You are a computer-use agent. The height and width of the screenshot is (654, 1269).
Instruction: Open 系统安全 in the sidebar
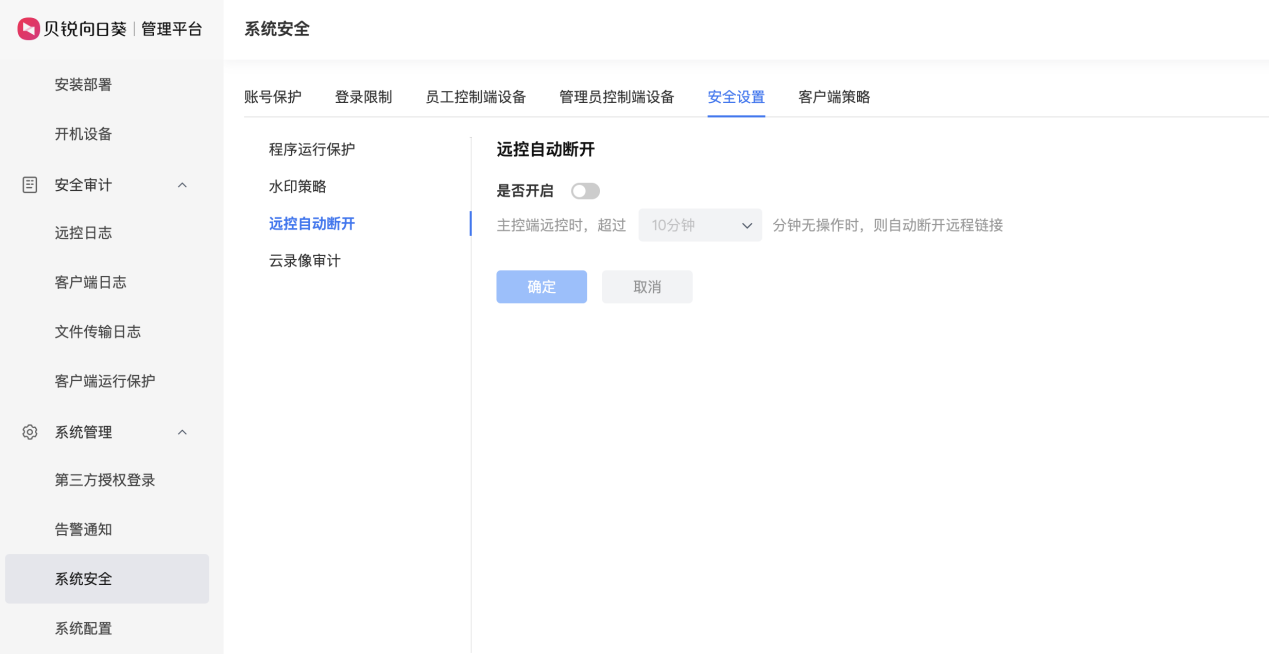click(107, 579)
